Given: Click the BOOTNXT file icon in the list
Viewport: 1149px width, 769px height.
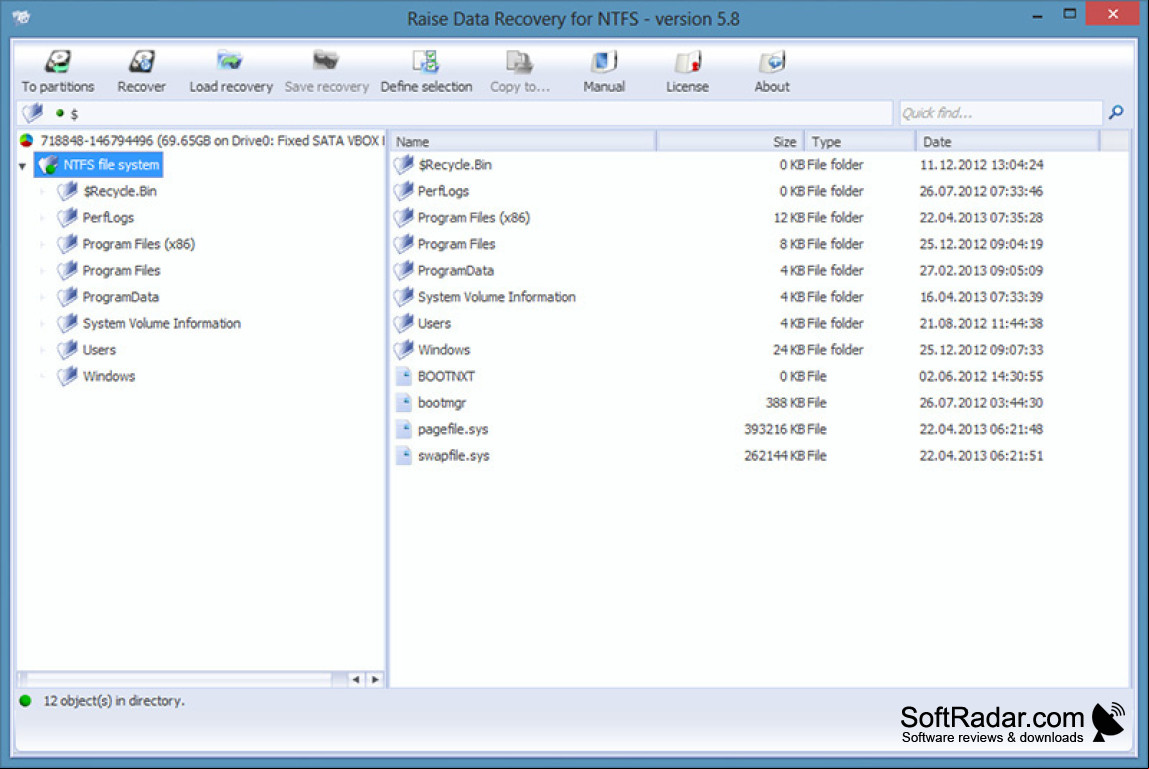Looking at the screenshot, I should coord(404,376).
